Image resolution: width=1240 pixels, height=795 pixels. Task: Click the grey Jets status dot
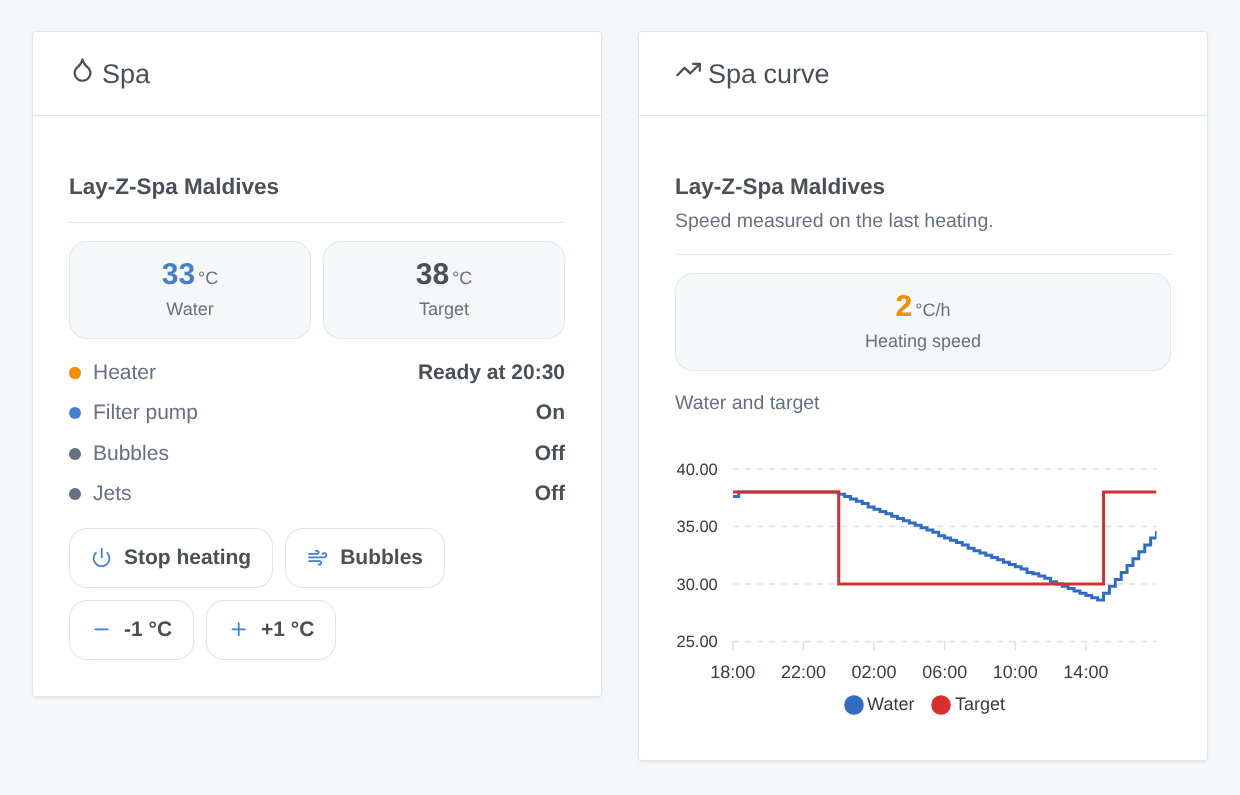(75, 494)
